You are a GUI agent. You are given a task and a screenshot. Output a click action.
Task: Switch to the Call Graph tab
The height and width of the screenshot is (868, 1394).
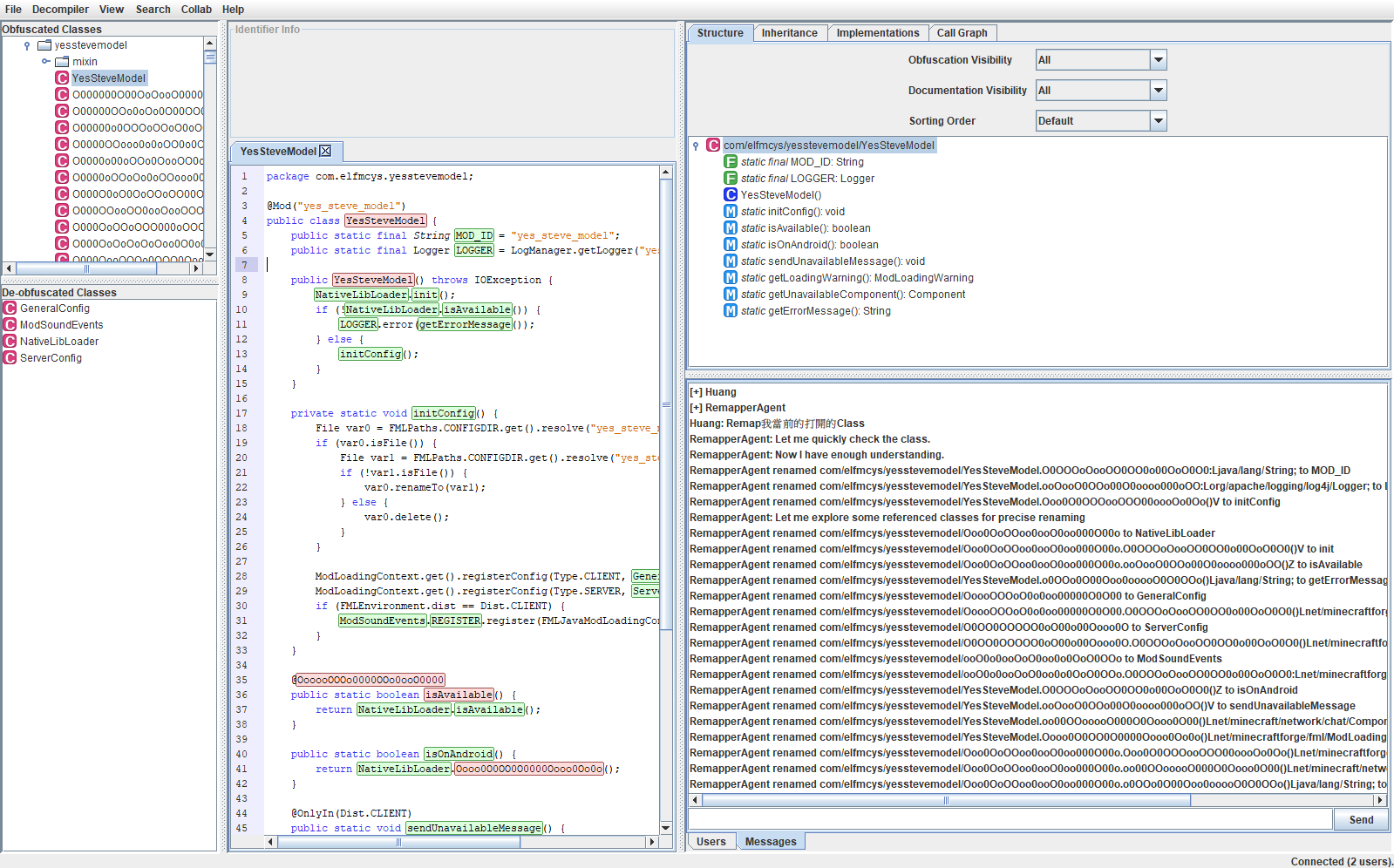click(962, 33)
